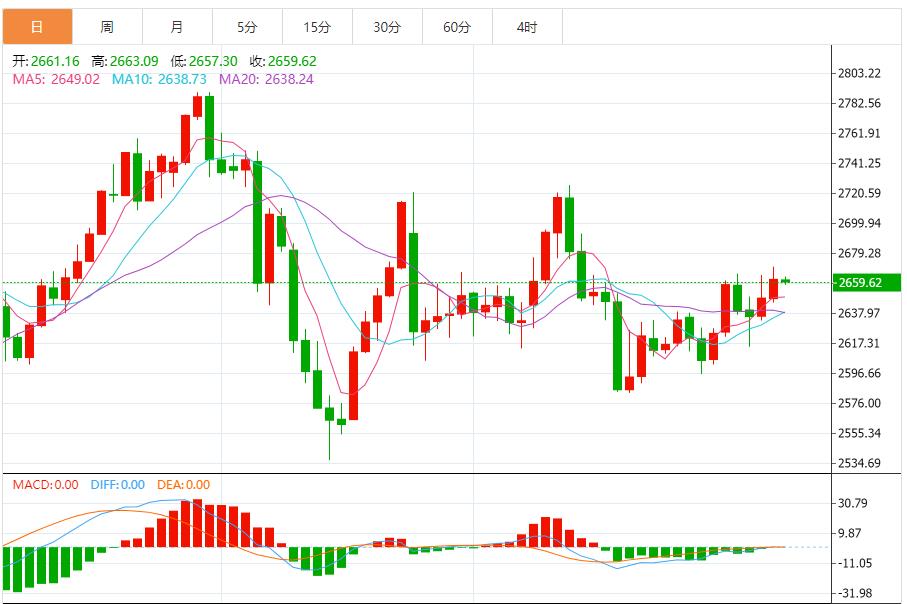Image resolution: width=907 pixels, height=604 pixels.
Task: Select the MA20 moving average label
Action: coord(266,79)
